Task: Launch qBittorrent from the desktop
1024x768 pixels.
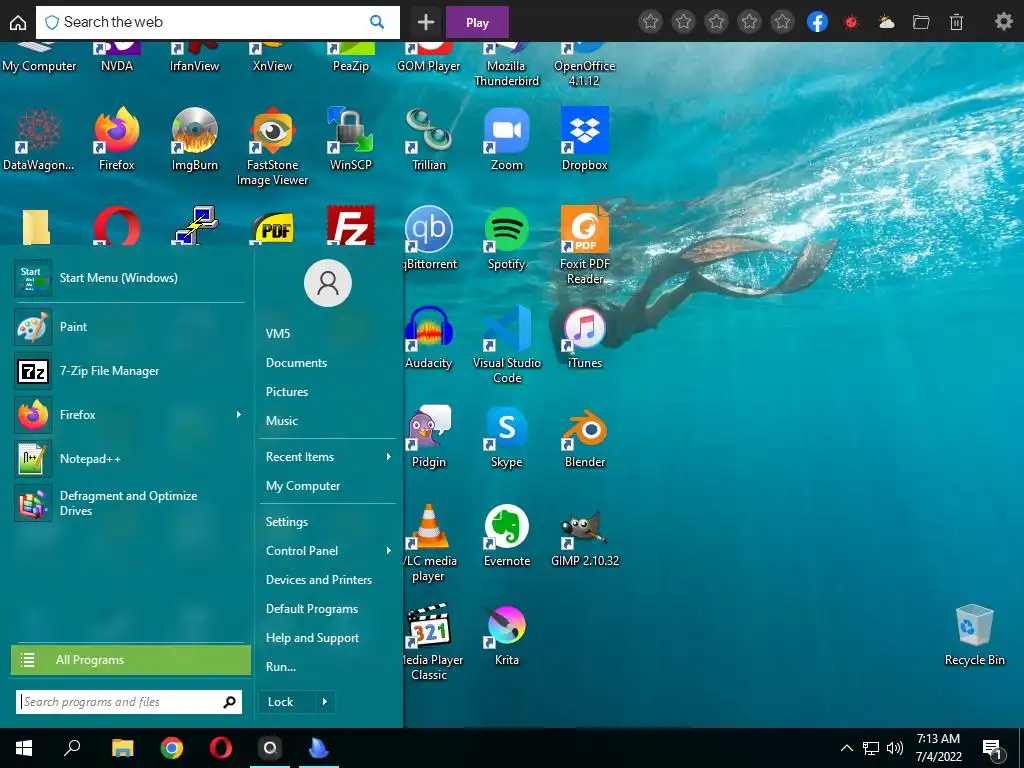Action: (430, 238)
